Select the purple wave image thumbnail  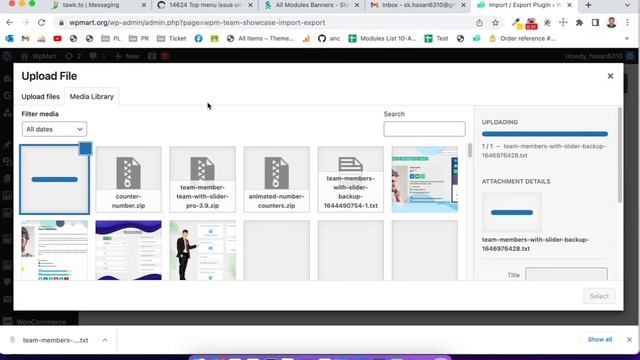coord(129,250)
